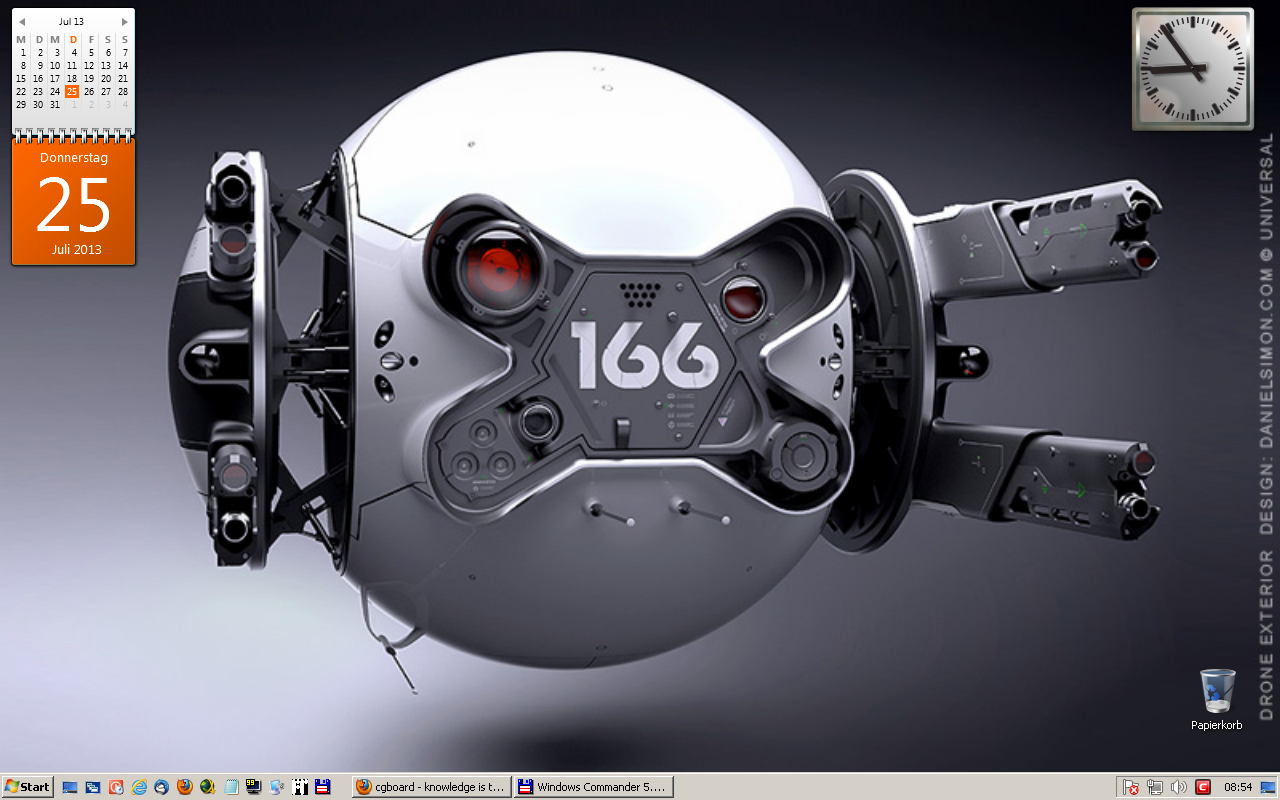Launch Internet Explorer from quick launch
This screenshot has height=800, width=1280.
coord(139,787)
